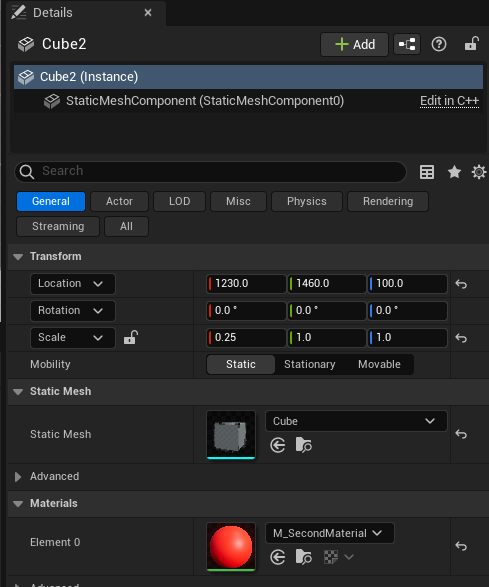Open dropdown arrow next to texture icon
Image resolution: width=489 pixels, height=587 pixels.
point(349,557)
